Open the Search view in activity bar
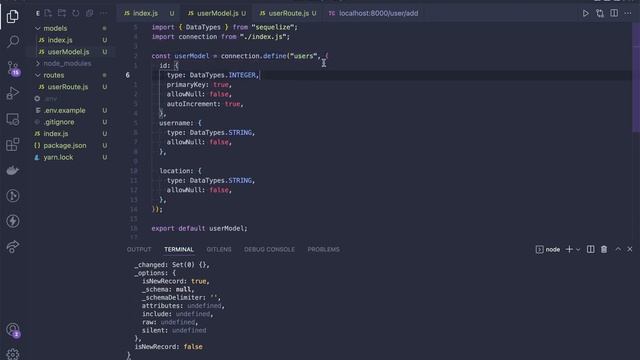This screenshot has width=640, height=360. coord(13,41)
